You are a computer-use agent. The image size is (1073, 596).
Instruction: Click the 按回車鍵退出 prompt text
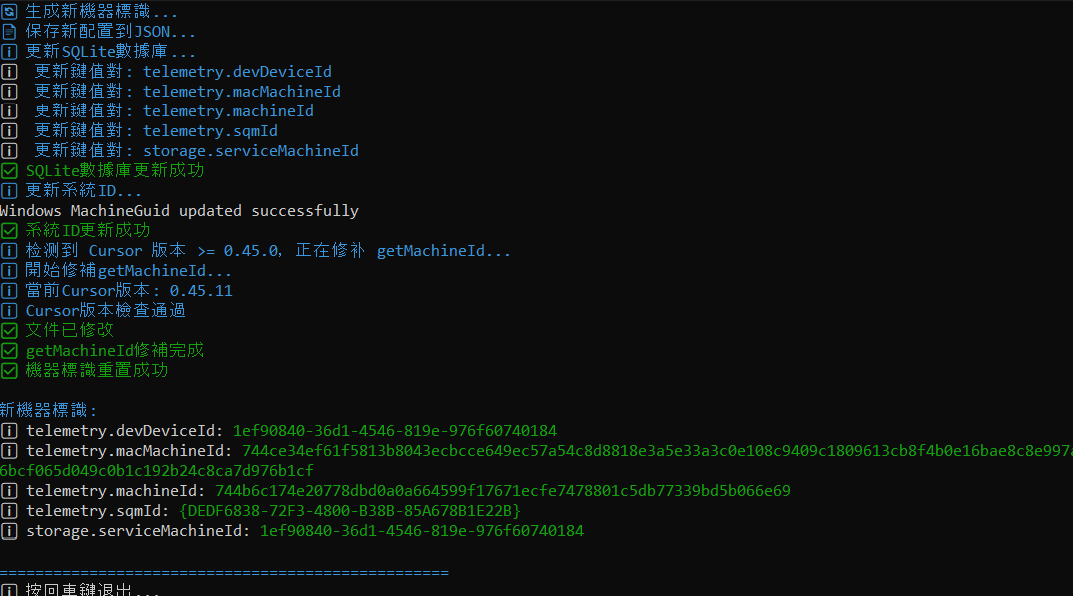tap(92, 590)
